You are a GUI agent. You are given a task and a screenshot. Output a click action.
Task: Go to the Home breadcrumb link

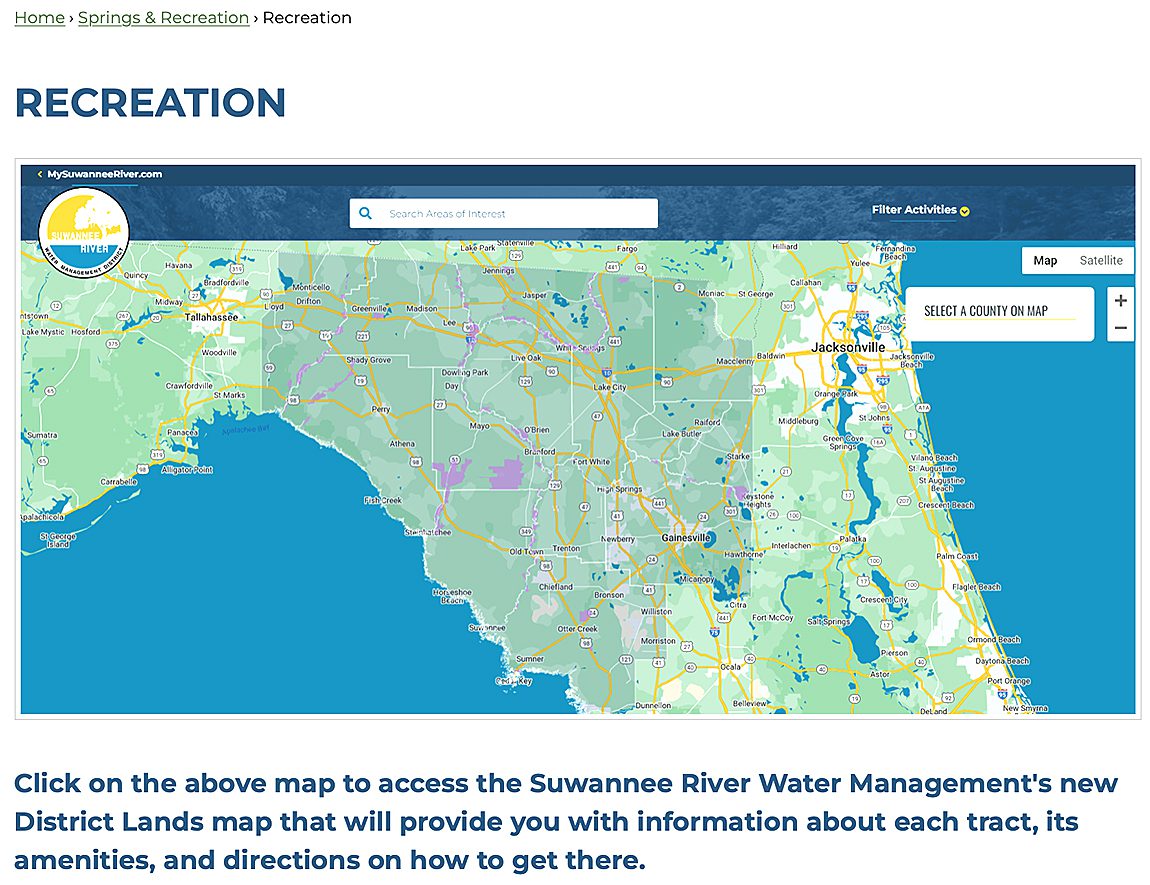[39, 18]
